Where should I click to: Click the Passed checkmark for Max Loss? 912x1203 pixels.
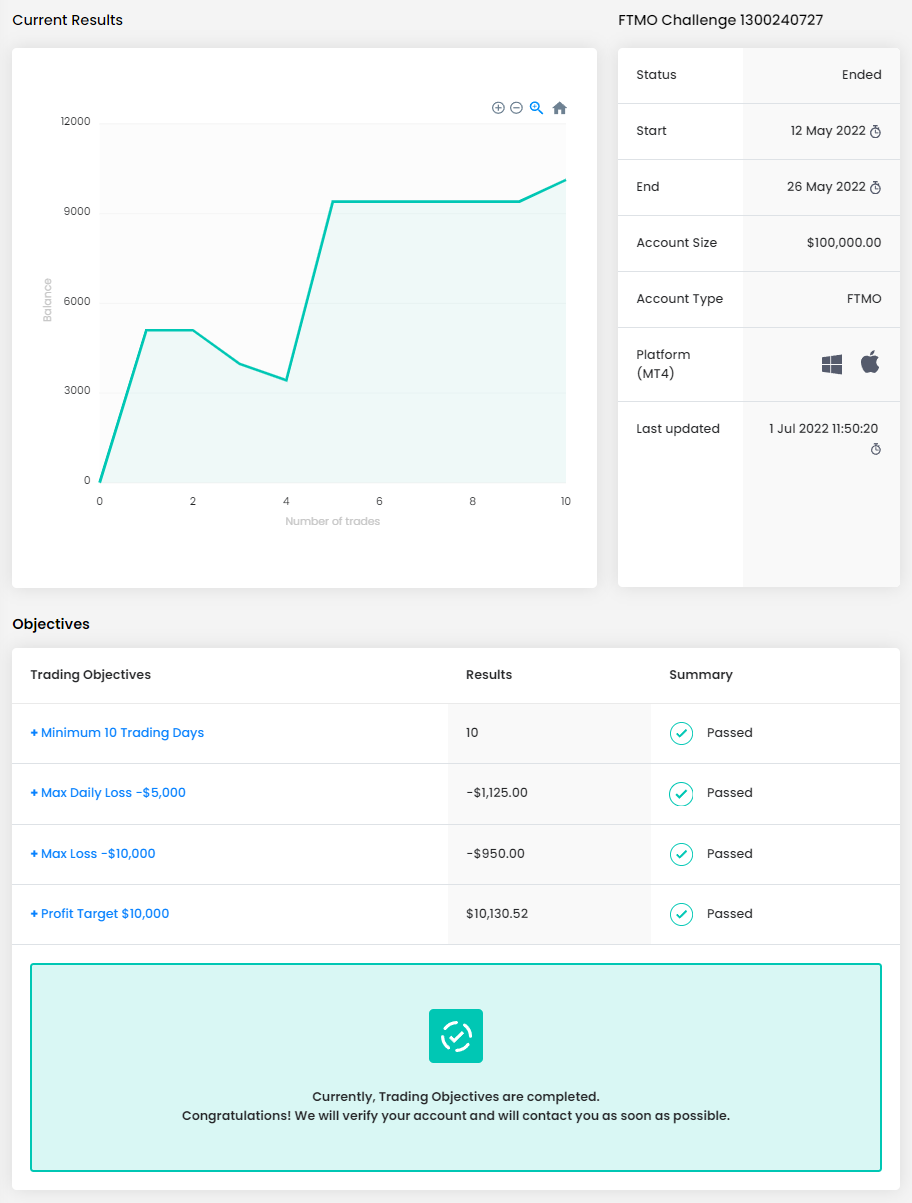[681, 854]
